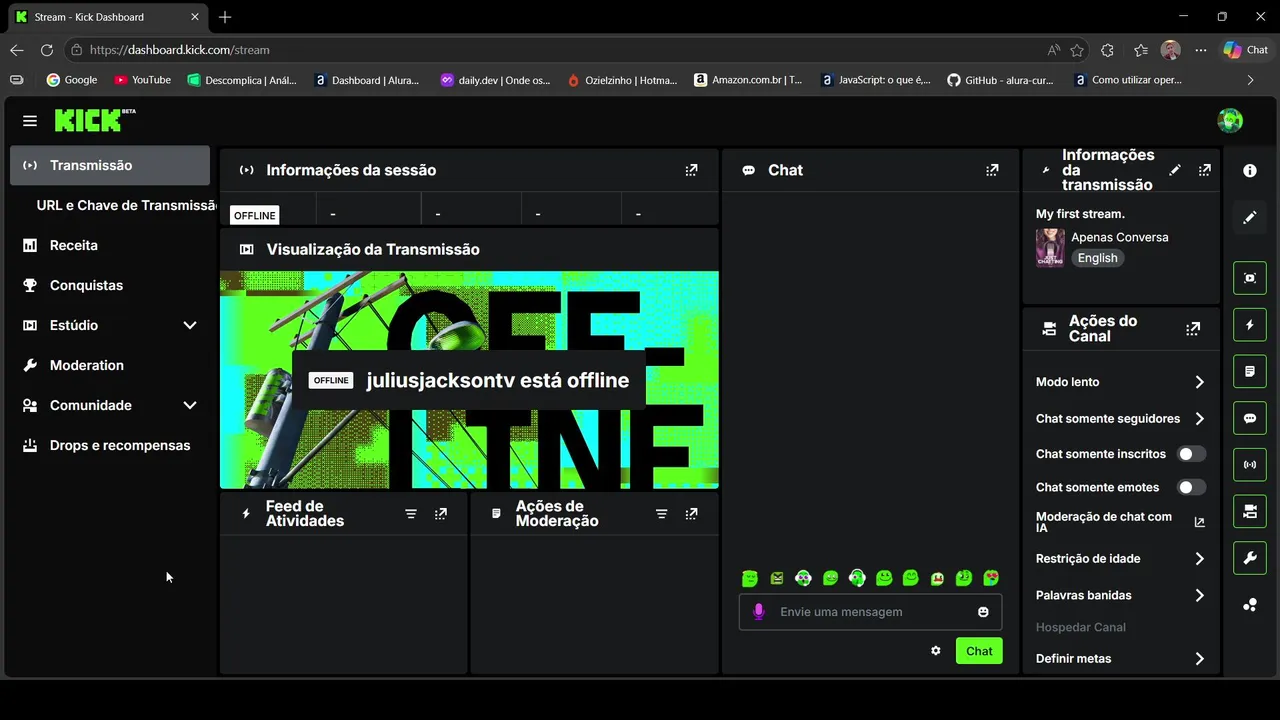Open the YouTube bookmark

pos(142,80)
